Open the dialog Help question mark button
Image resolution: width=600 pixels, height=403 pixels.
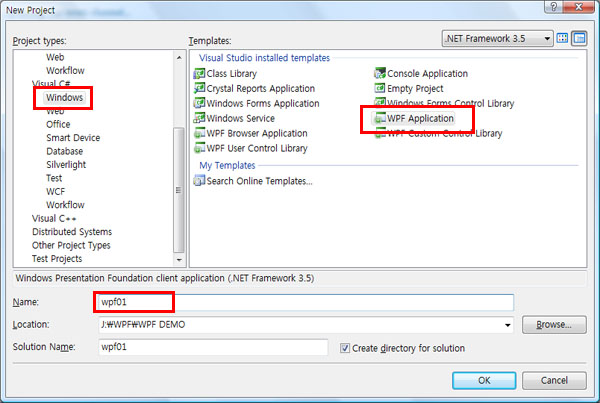click(553, 7)
